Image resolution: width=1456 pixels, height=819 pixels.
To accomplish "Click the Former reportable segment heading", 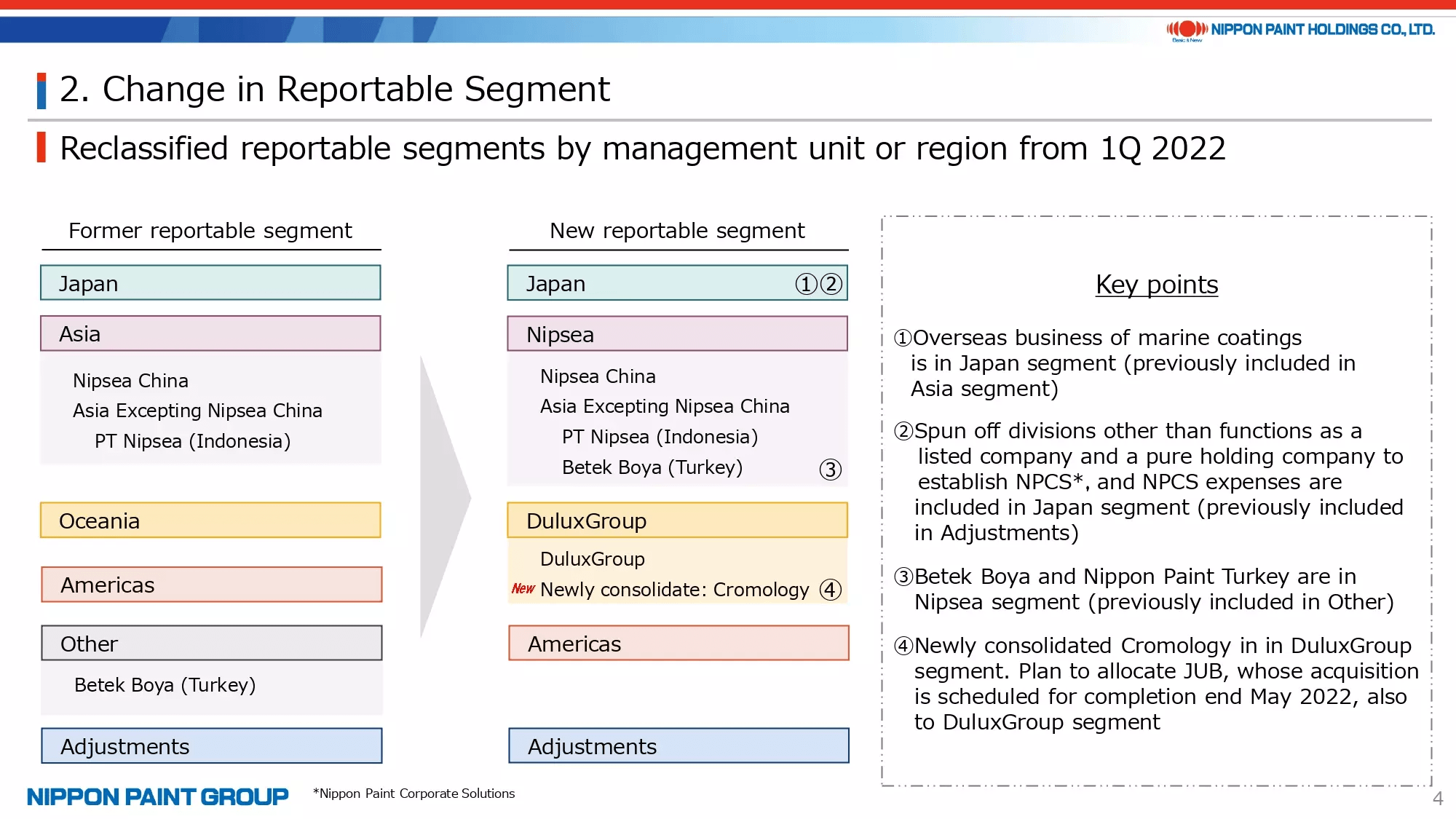I will pos(210,231).
